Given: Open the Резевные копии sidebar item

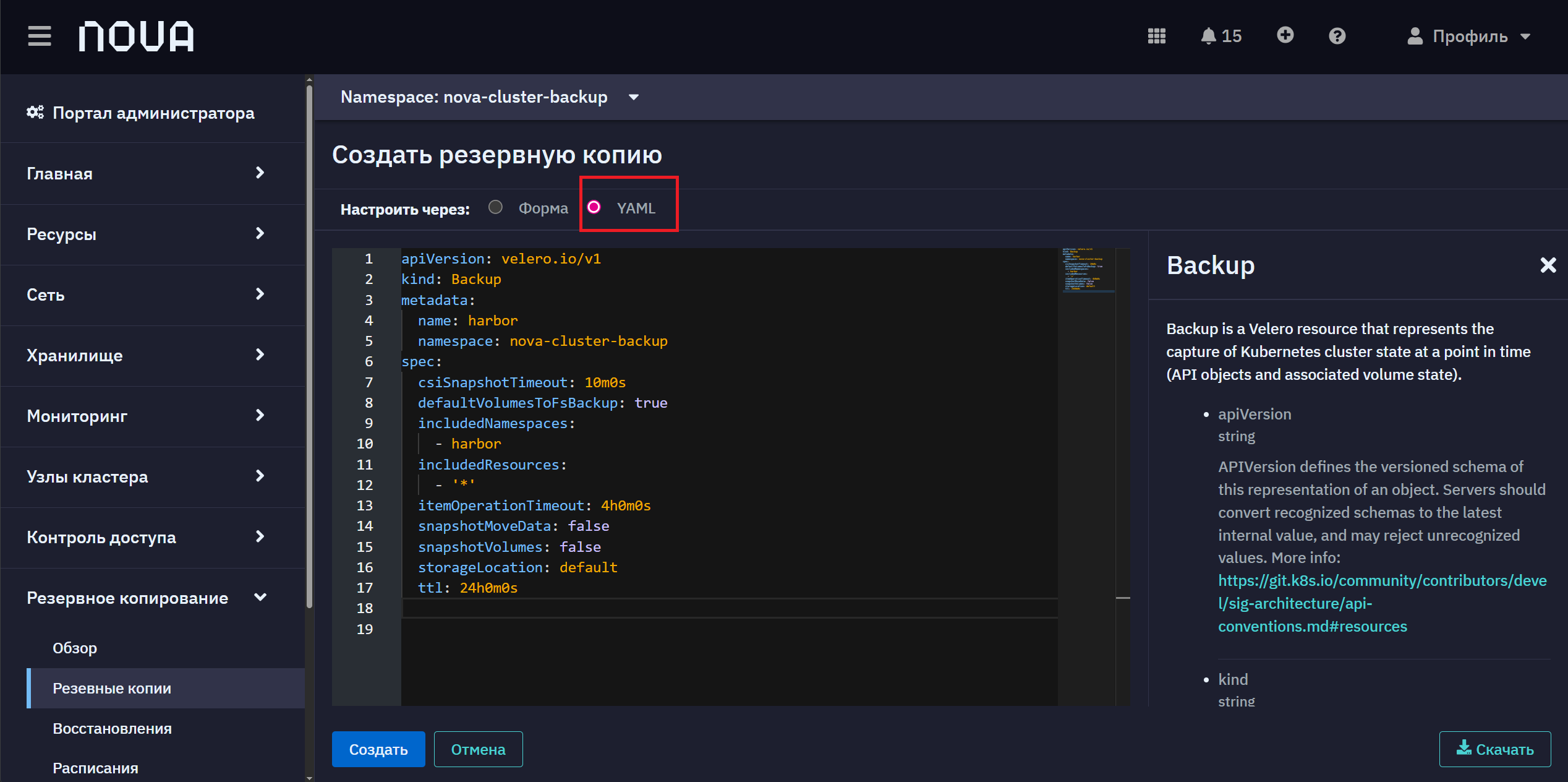Looking at the screenshot, I should [x=166, y=688].
